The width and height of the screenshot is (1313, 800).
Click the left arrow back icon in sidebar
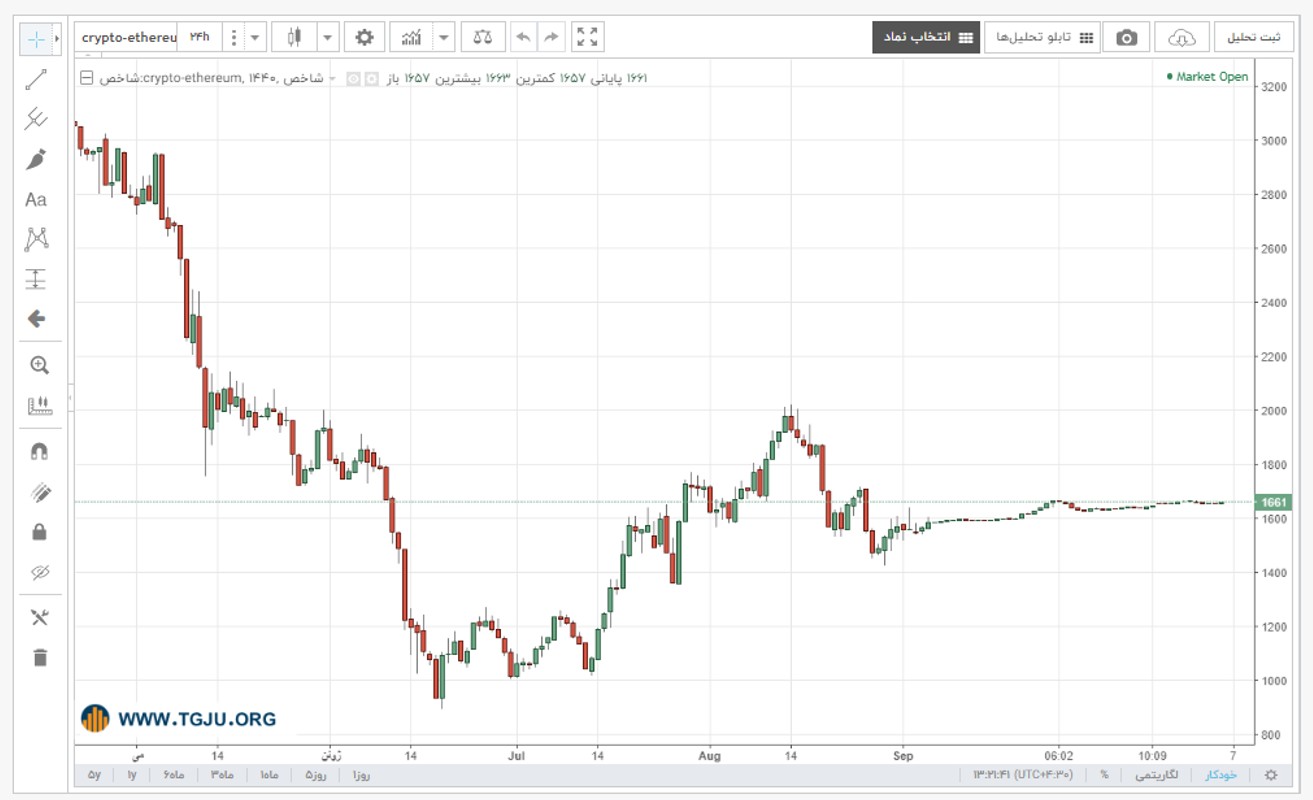click(36, 319)
